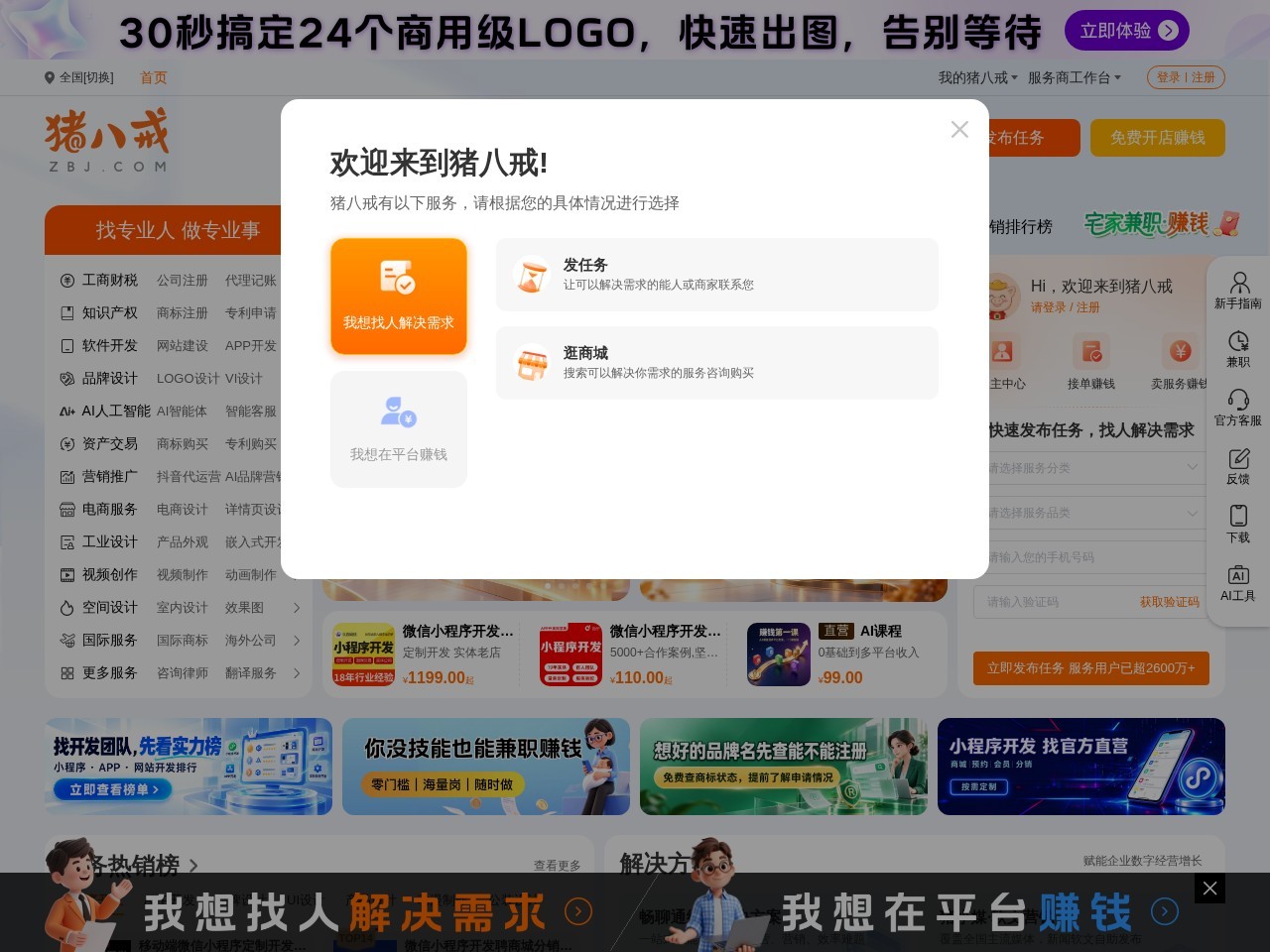Open AI人工智能 category

click(116, 412)
